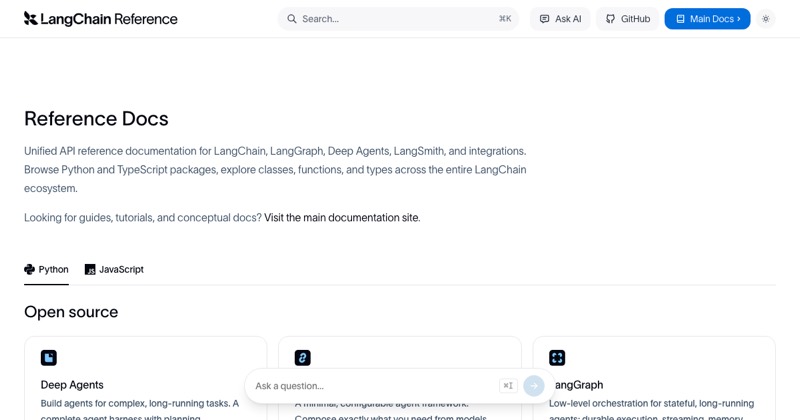Click the chat icon in Ask AI

(544, 19)
